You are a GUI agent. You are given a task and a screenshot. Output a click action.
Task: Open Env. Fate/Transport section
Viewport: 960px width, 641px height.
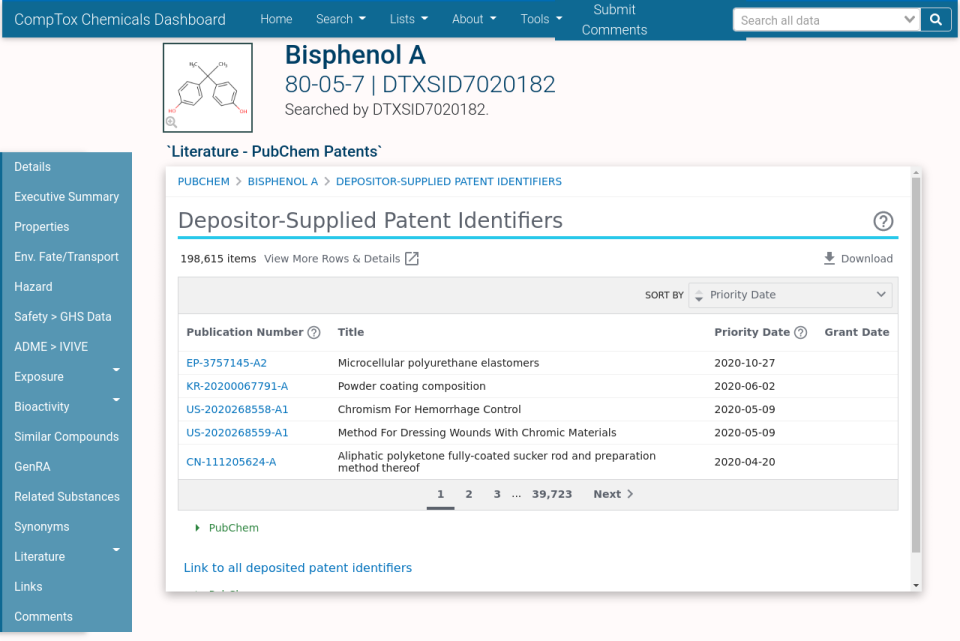click(67, 257)
